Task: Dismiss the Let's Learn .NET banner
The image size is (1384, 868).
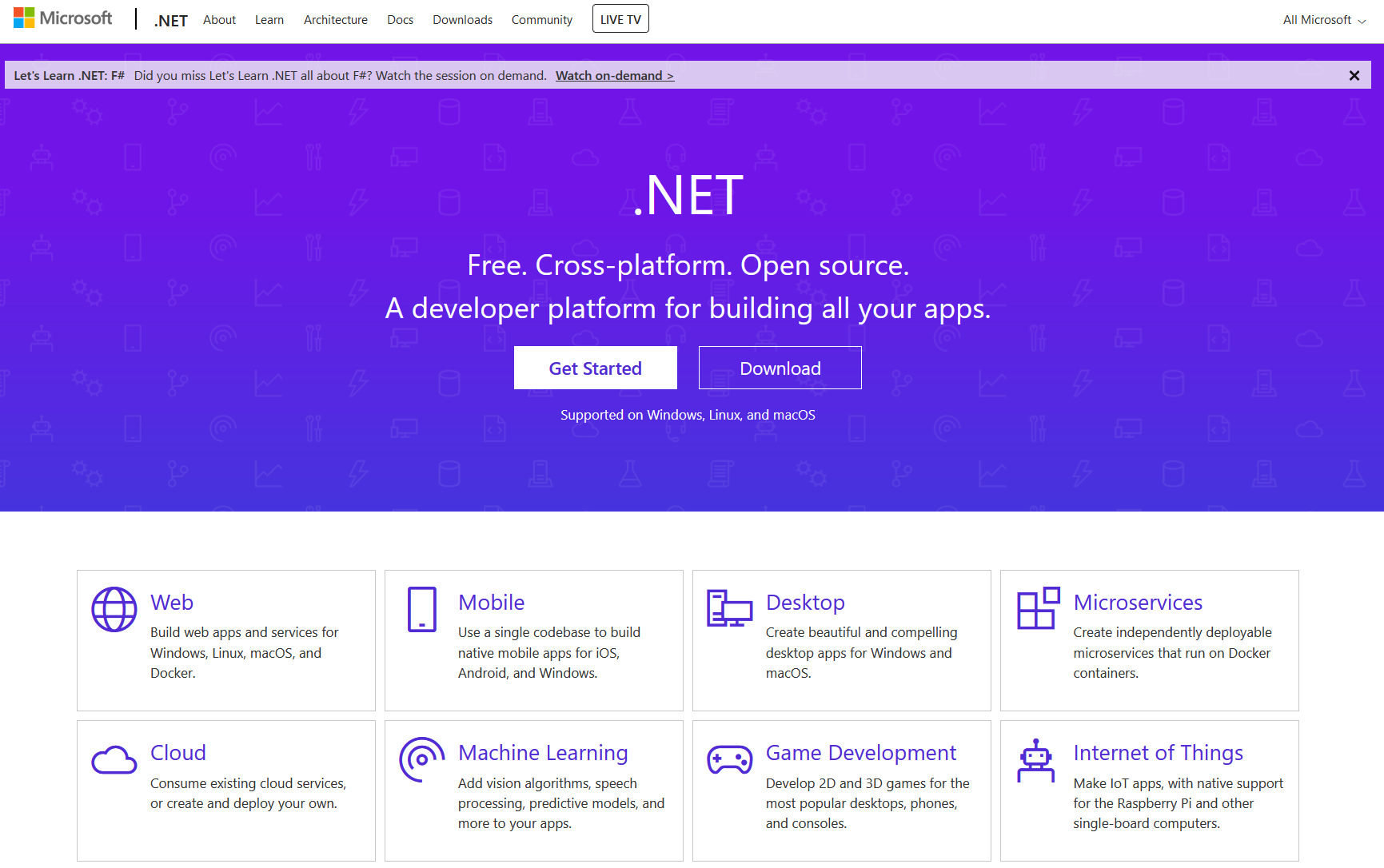Action: (1354, 75)
